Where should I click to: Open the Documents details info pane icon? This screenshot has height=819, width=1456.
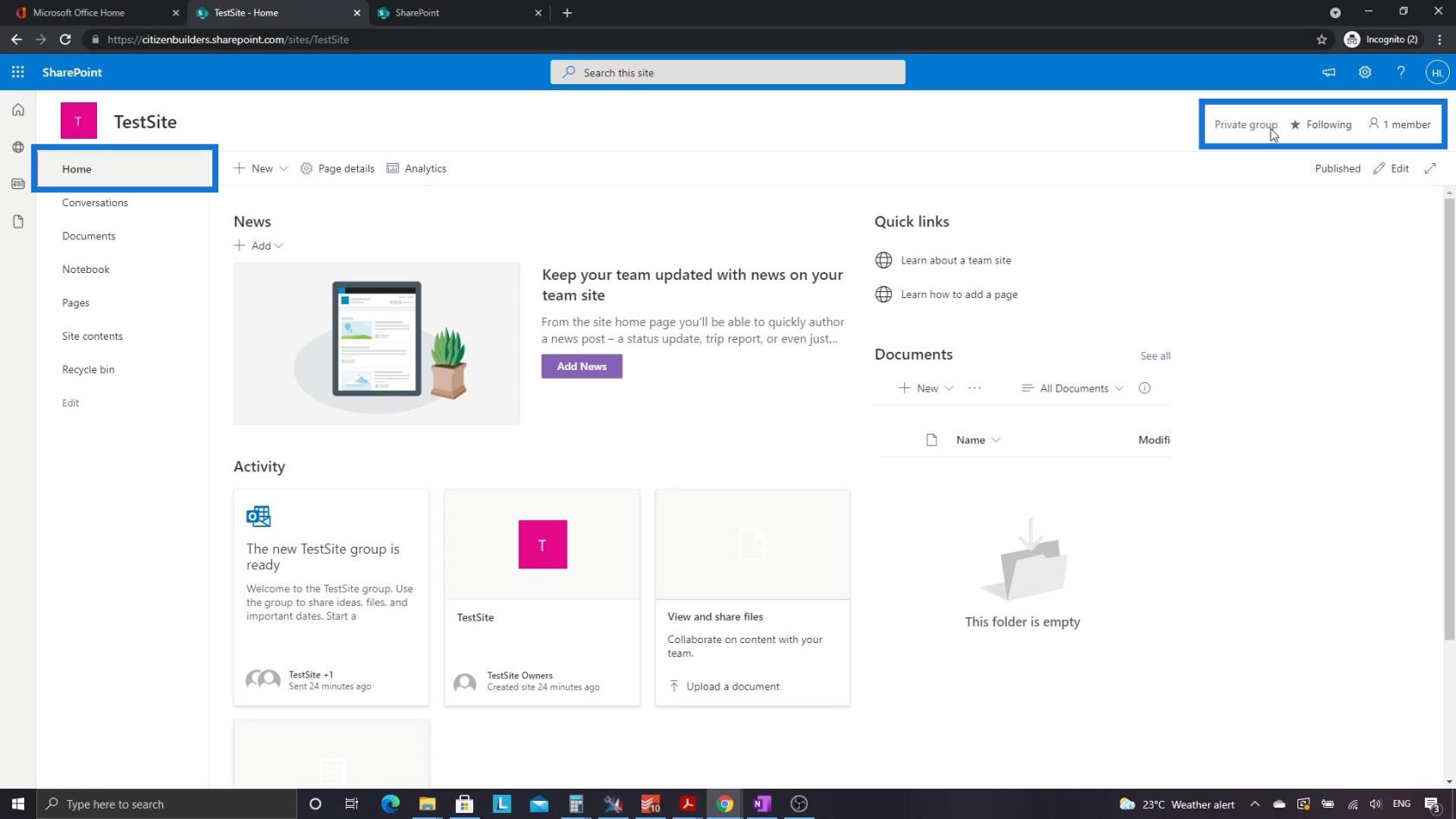pyautogui.click(x=1144, y=388)
